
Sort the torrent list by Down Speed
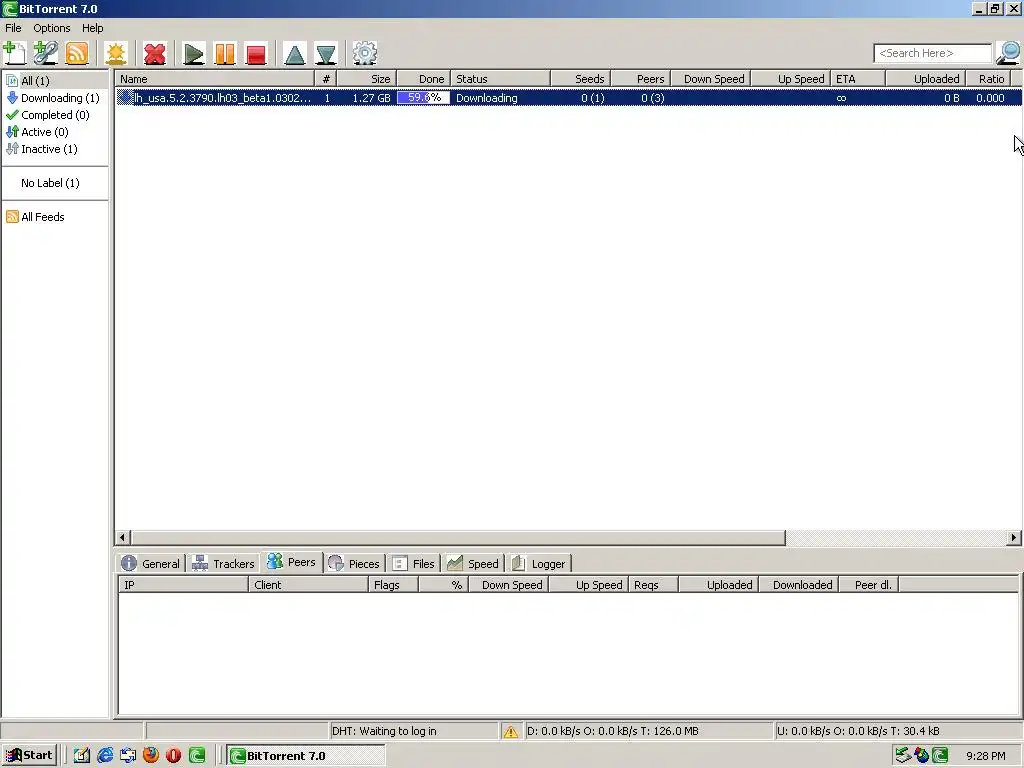tap(711, 79)
